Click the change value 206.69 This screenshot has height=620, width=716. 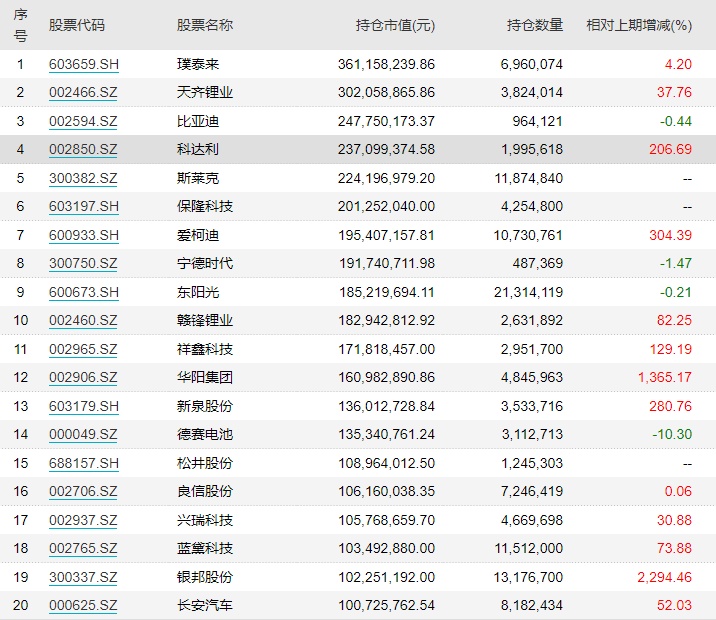click(x=670, y=149)
